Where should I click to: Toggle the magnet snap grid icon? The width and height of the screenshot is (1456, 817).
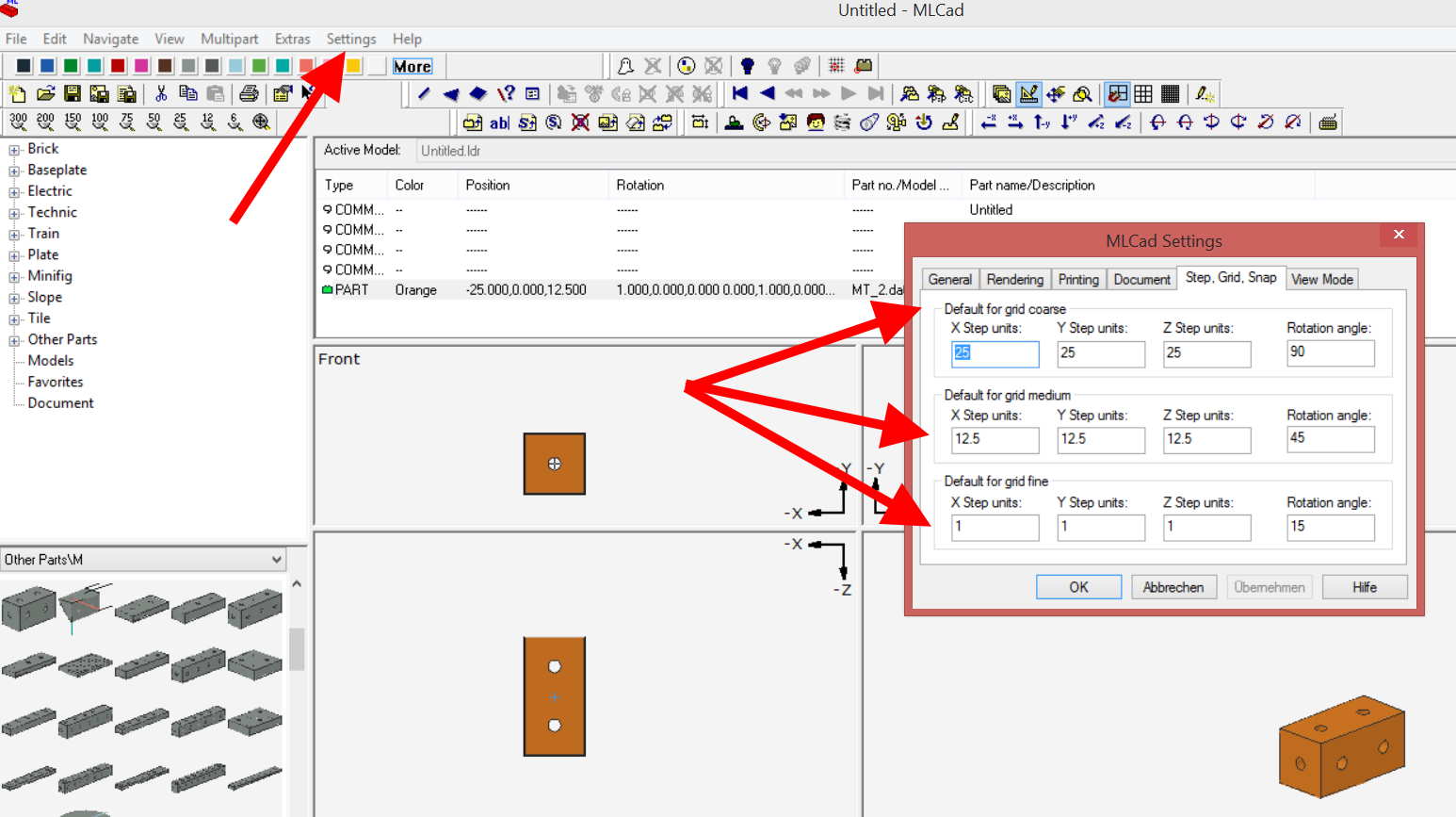pyautogui.click(x=1118, y=94)
